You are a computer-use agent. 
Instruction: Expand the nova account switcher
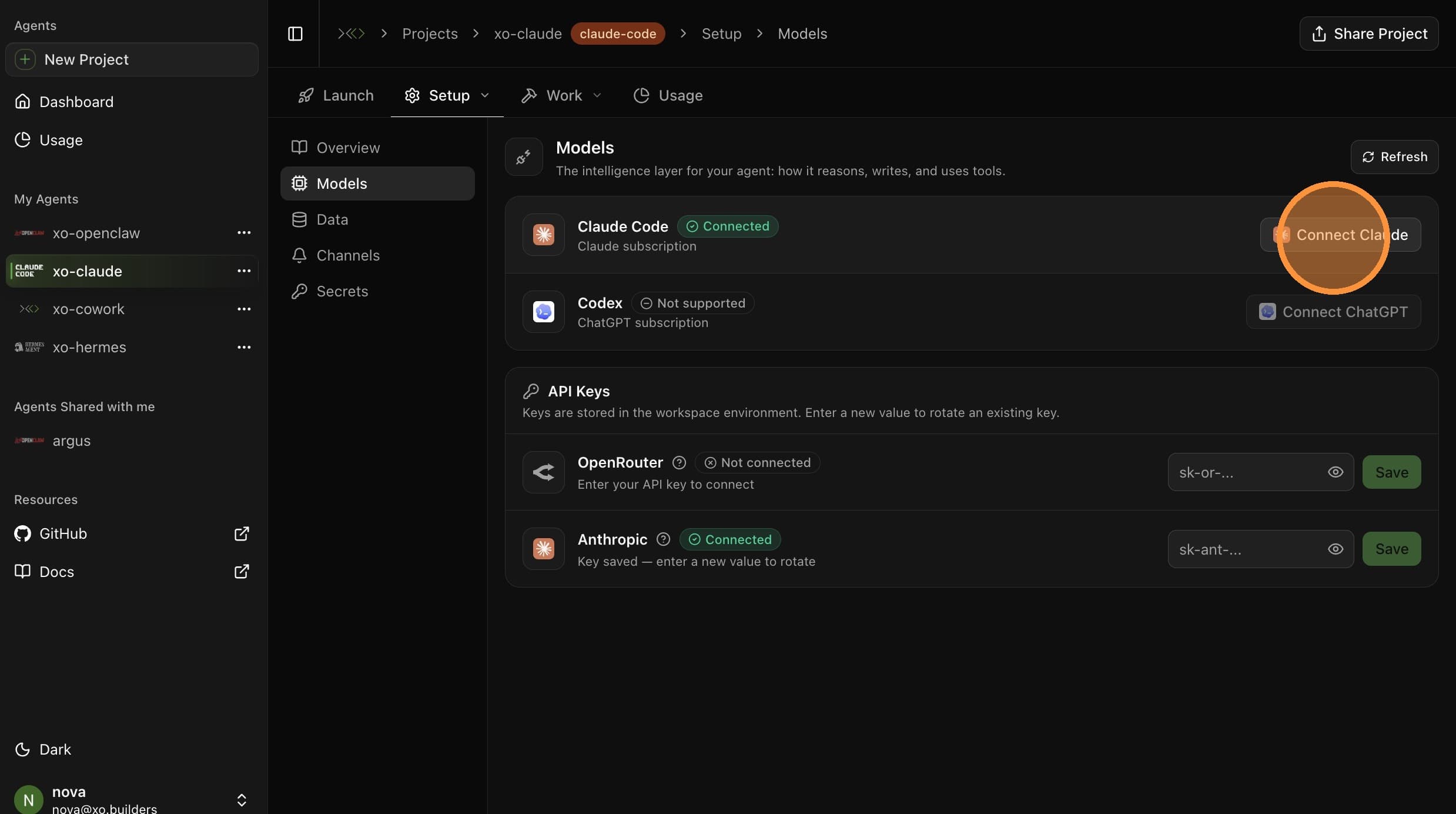[242, 800]
